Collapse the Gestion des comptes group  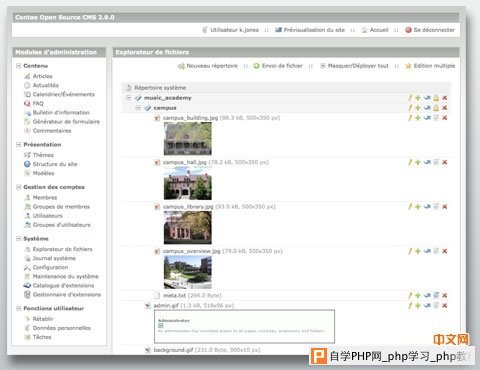point(19,187)
